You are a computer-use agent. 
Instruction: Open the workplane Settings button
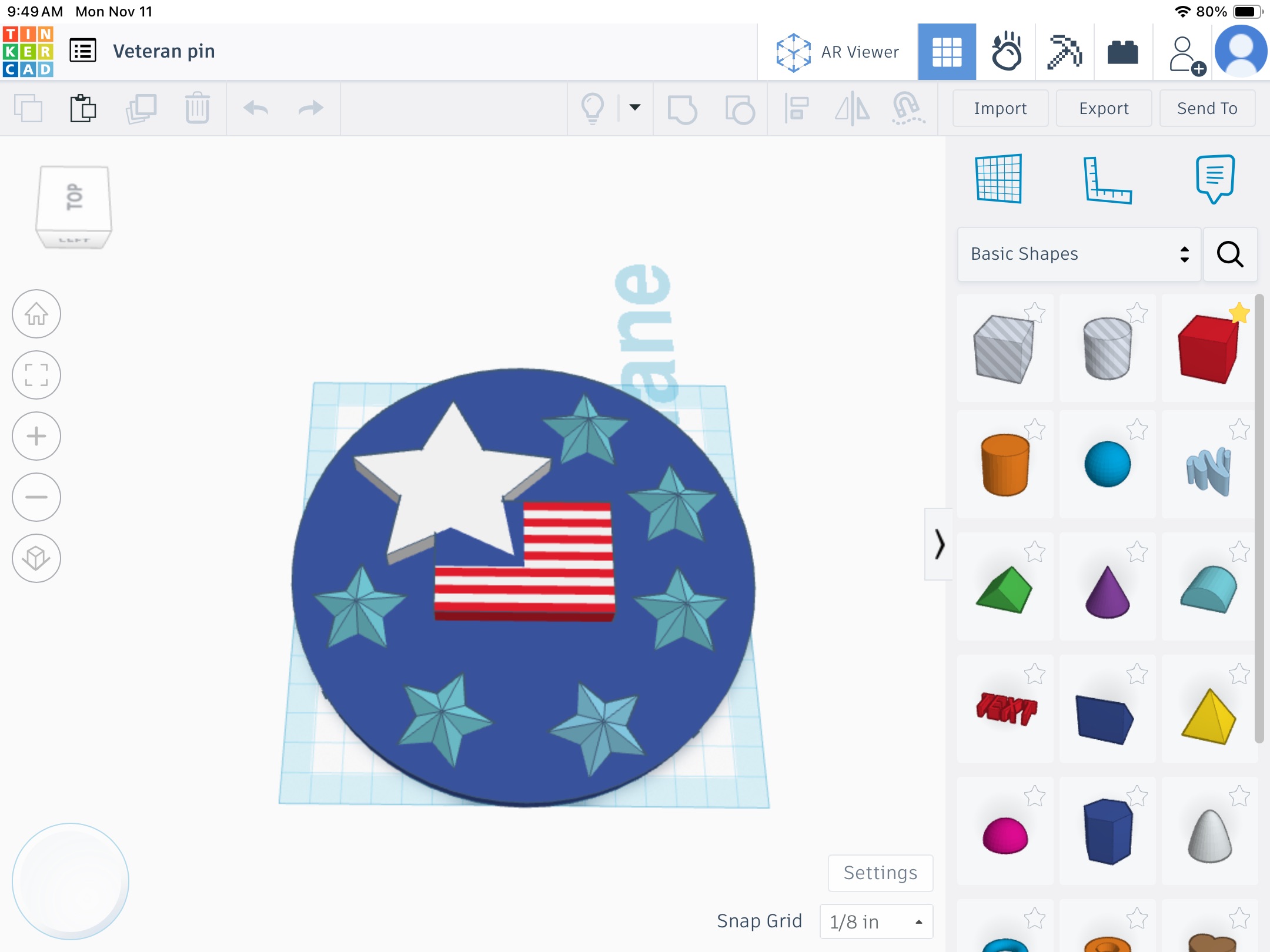880,873
